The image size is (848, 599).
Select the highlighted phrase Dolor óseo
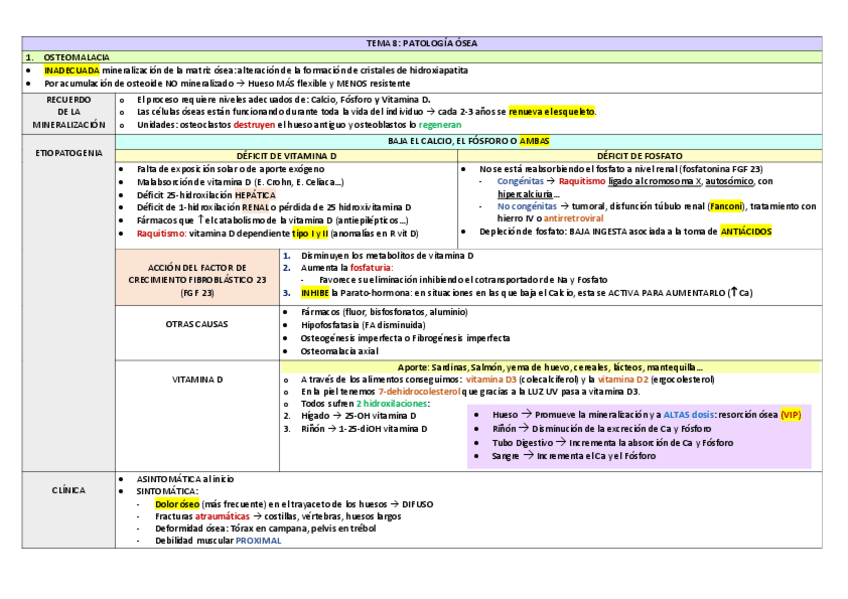(x=175, y=503)
